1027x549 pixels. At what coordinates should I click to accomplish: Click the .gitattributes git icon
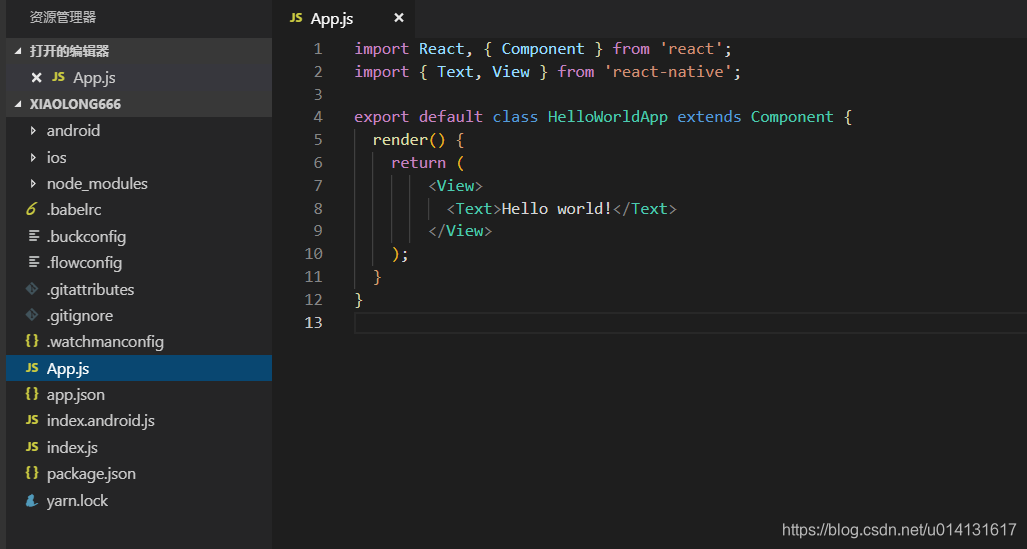(31, 288)
